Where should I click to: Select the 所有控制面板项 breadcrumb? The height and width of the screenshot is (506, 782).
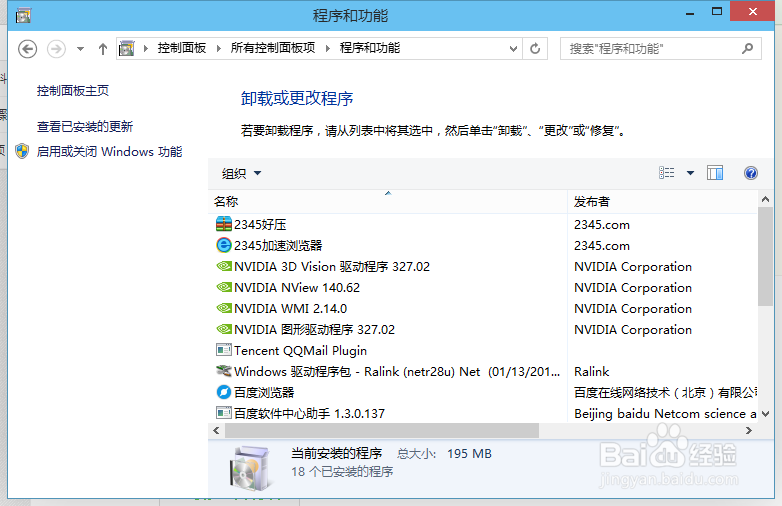[273, 48]
